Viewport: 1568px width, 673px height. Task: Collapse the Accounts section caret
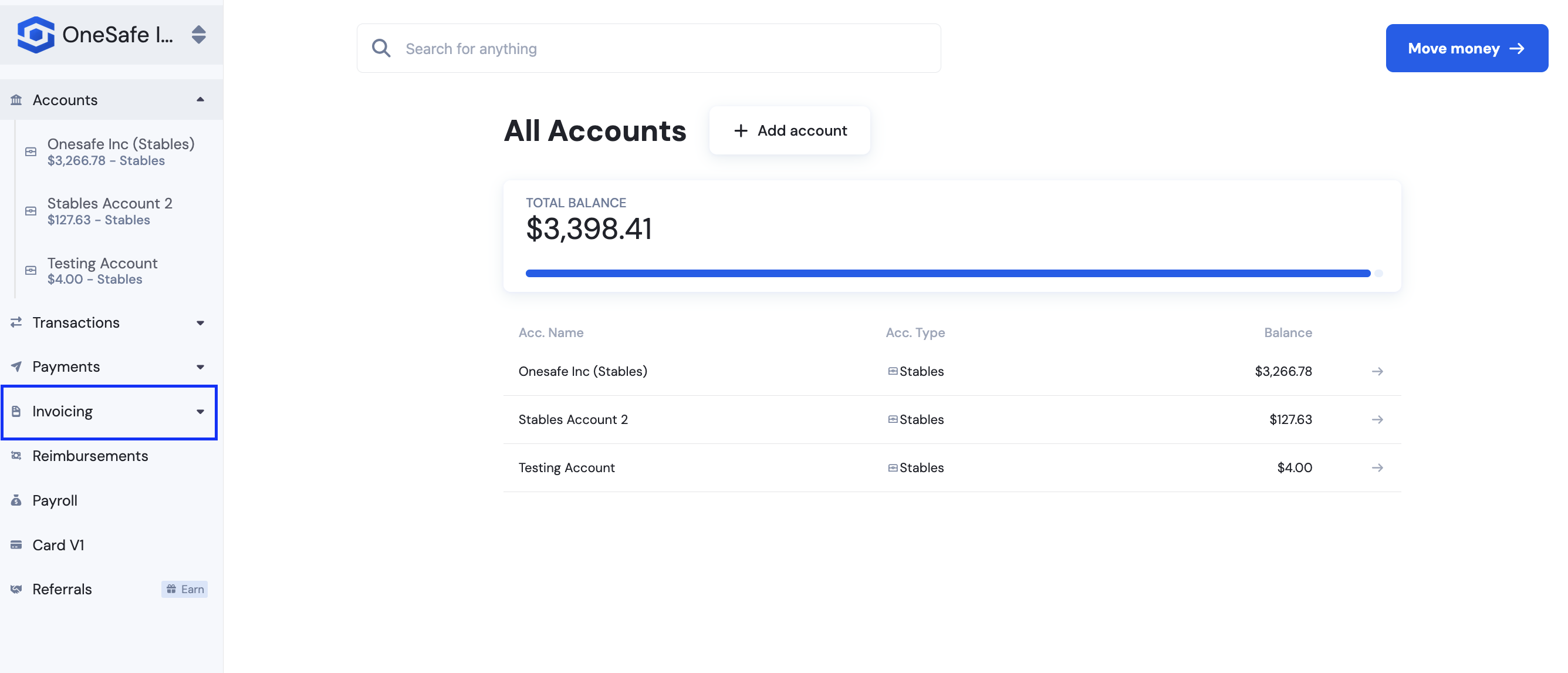(200, 100)
